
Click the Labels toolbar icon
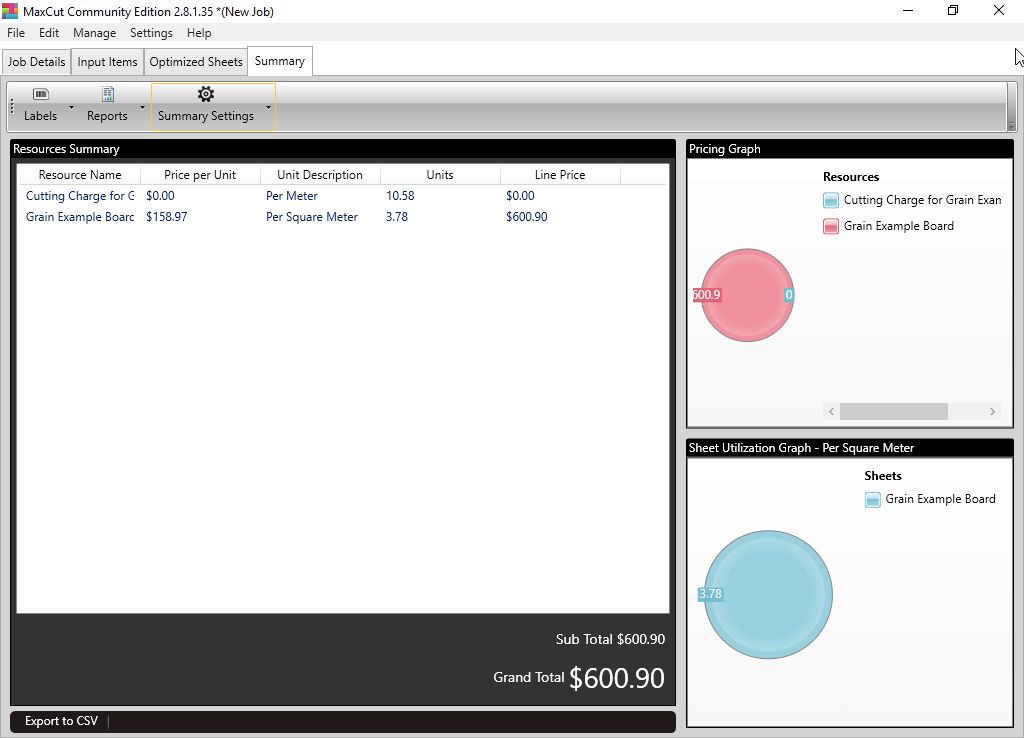coord(40,95)
